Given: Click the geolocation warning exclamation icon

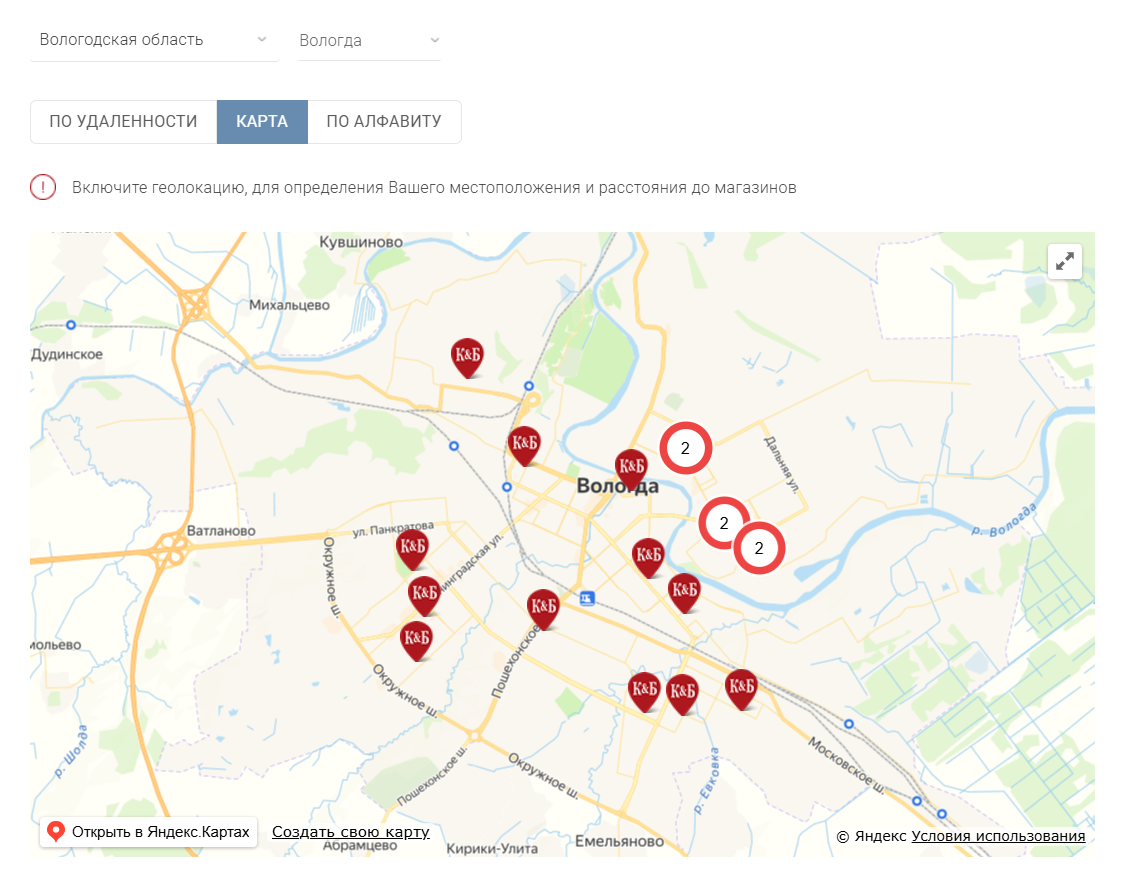Looking at the screenshot, I should [43, 187].
